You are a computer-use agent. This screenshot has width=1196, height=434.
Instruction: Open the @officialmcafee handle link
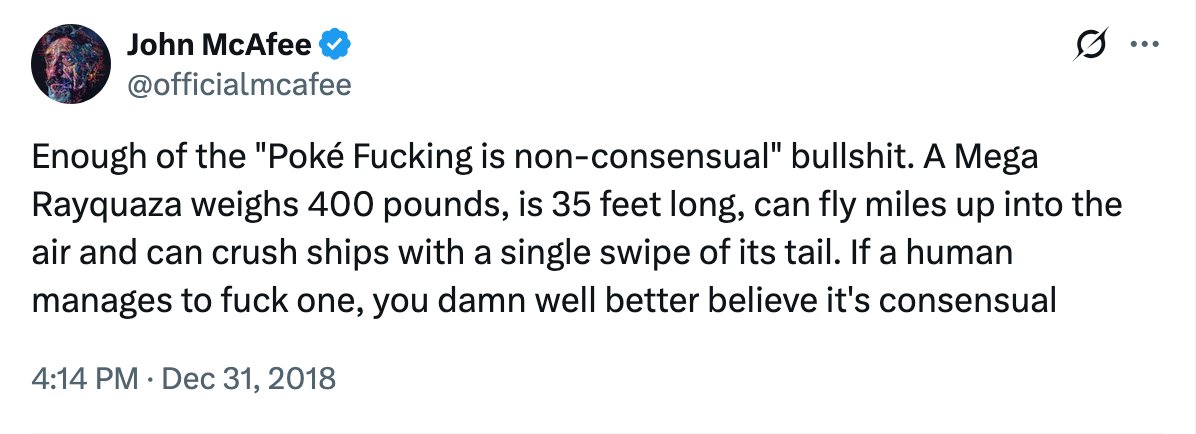(239, 85)
